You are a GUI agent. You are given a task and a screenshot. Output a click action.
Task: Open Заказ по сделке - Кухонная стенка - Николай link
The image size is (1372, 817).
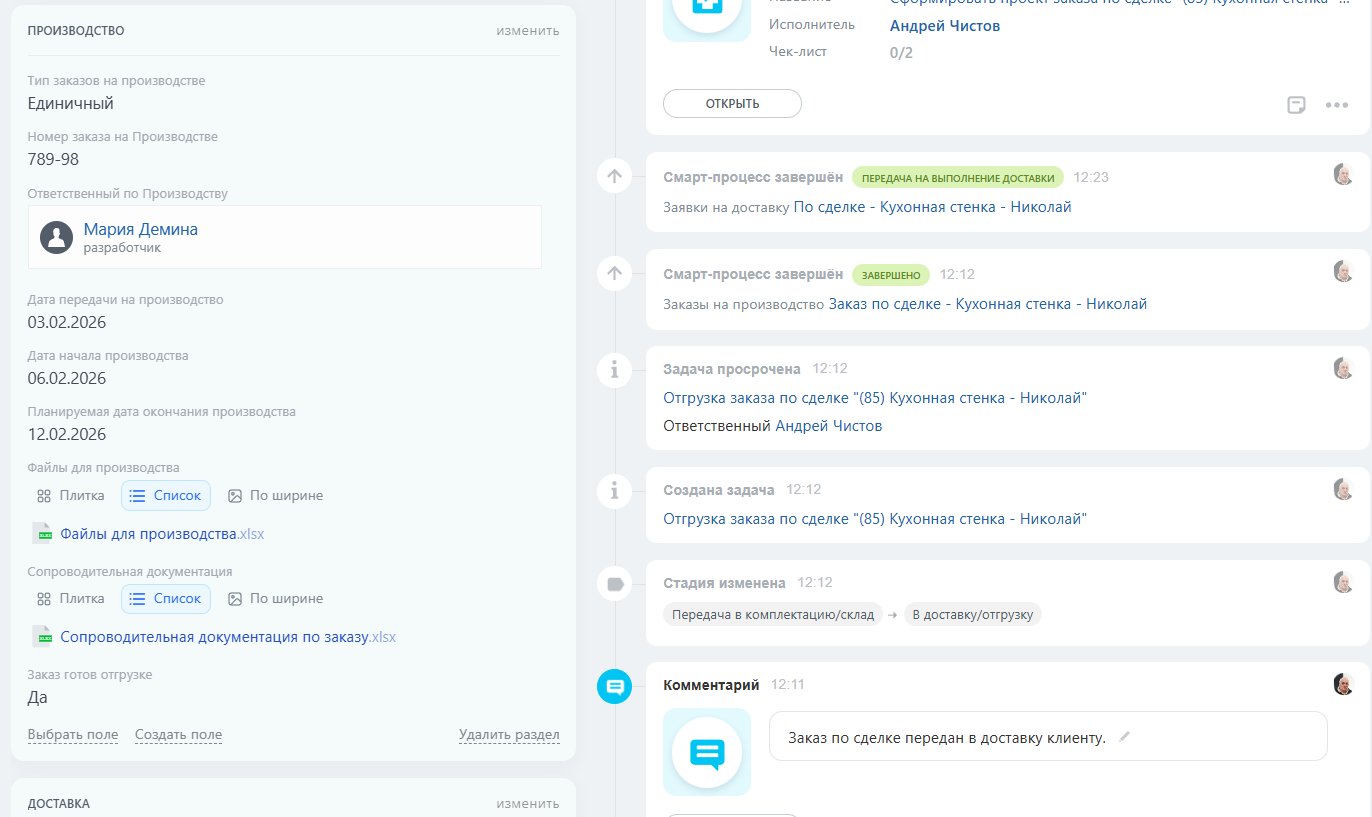988,304
